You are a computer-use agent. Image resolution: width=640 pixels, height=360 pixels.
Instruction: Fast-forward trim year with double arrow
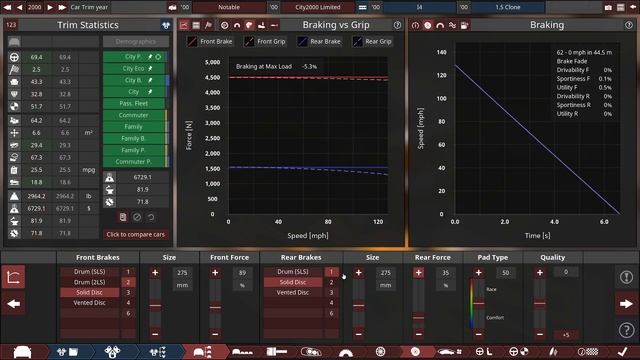coord(62,7)
